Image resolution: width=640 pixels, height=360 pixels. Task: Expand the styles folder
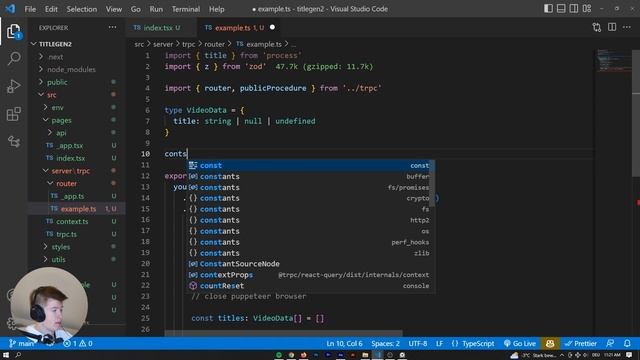tap(60, 247)
